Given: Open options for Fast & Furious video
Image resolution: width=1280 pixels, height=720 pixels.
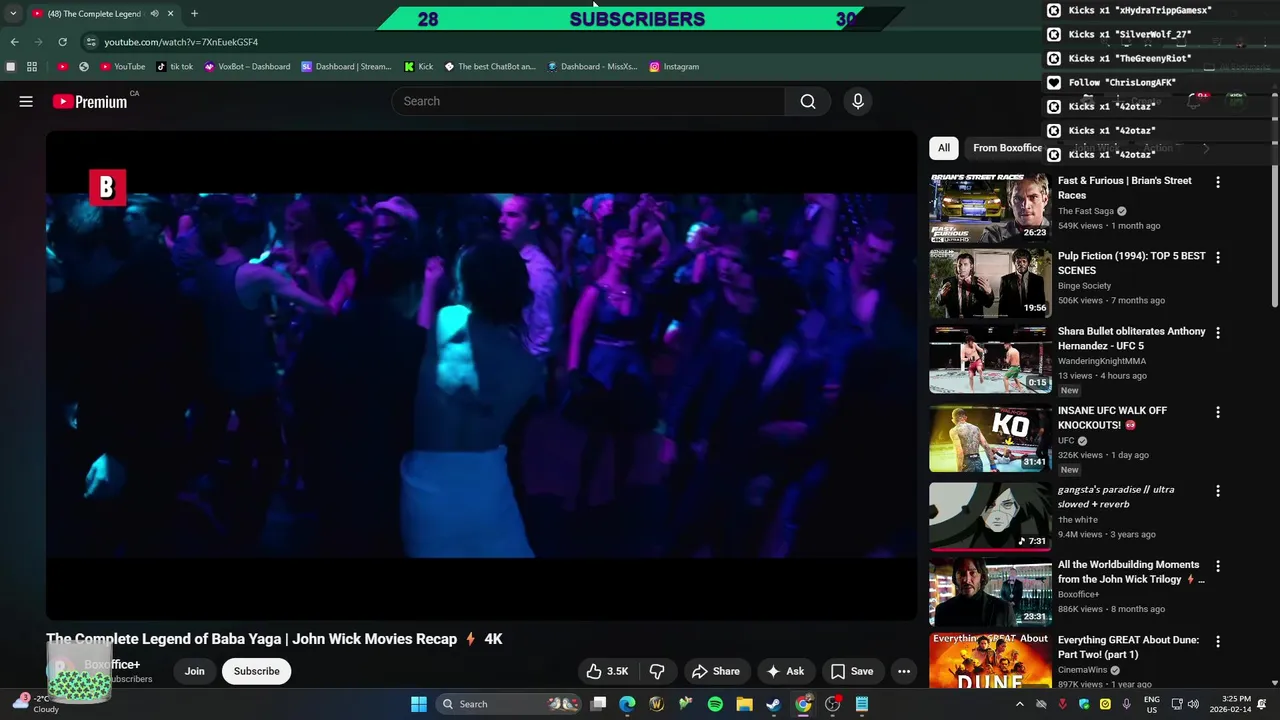Looking at the screenshot, I should 1217,182.
